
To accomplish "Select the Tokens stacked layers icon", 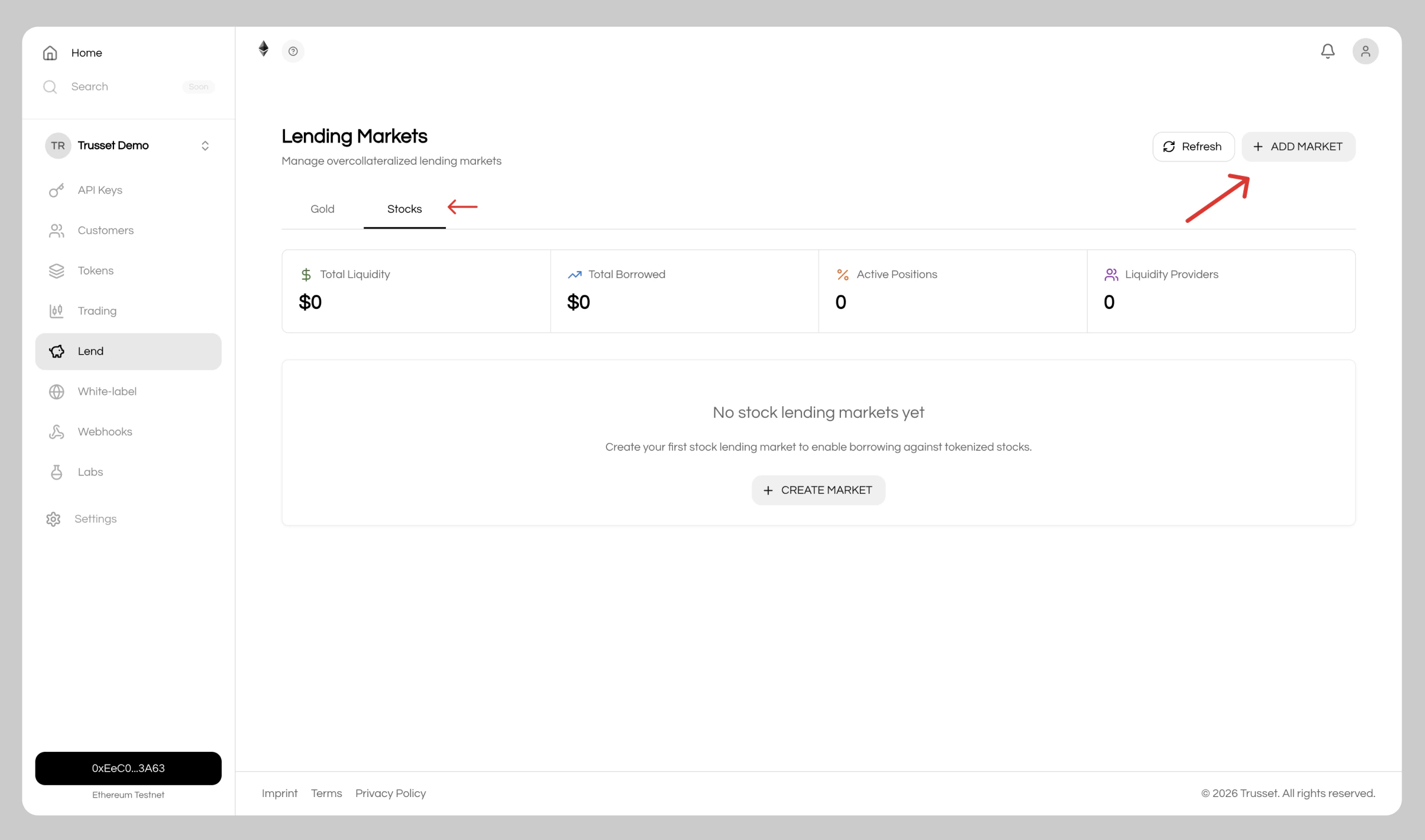I will tap(56, 270).
